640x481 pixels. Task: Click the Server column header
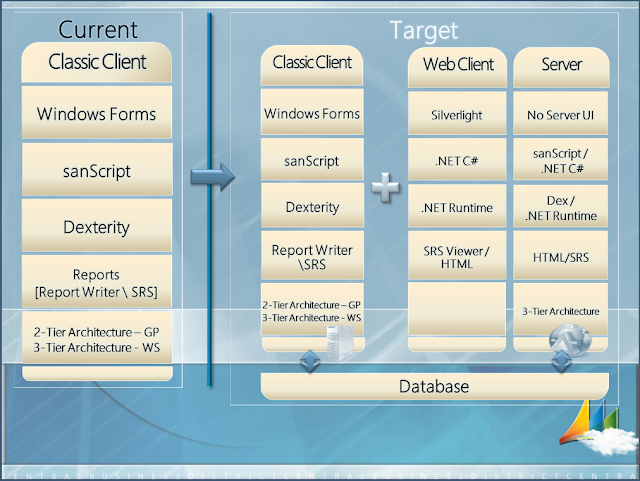coord(561,67)
